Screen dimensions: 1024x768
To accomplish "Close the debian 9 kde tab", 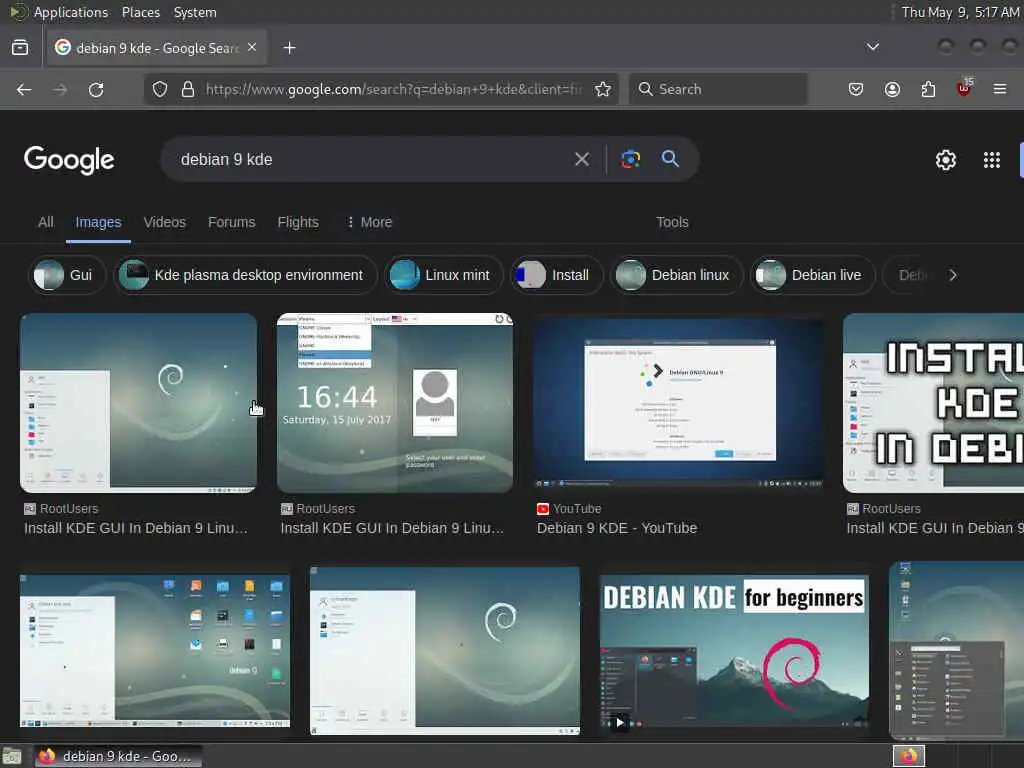I will tap(252, 48).
